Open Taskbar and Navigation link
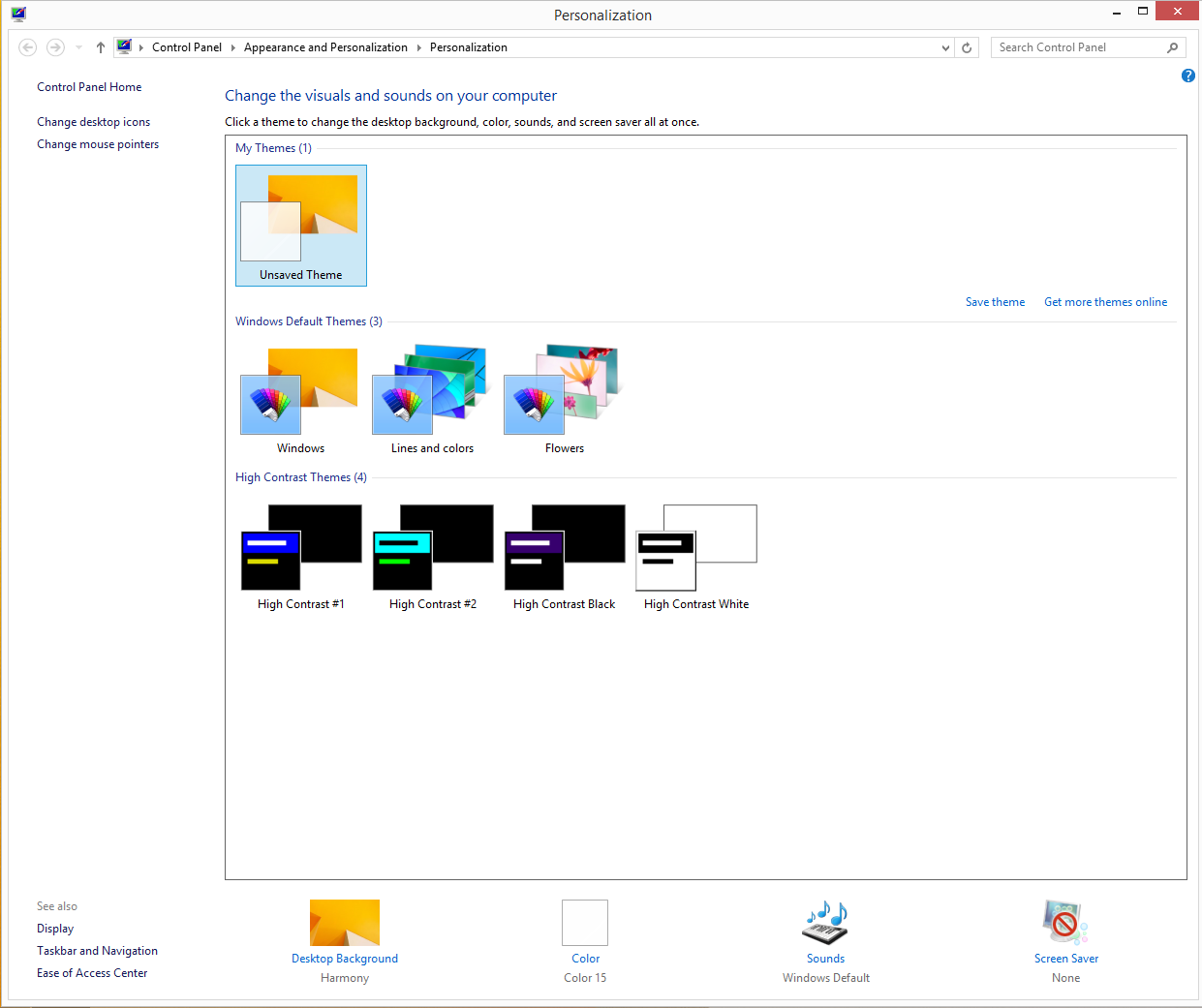Viewport: 1202px width, 1008px height. point(97,951)
